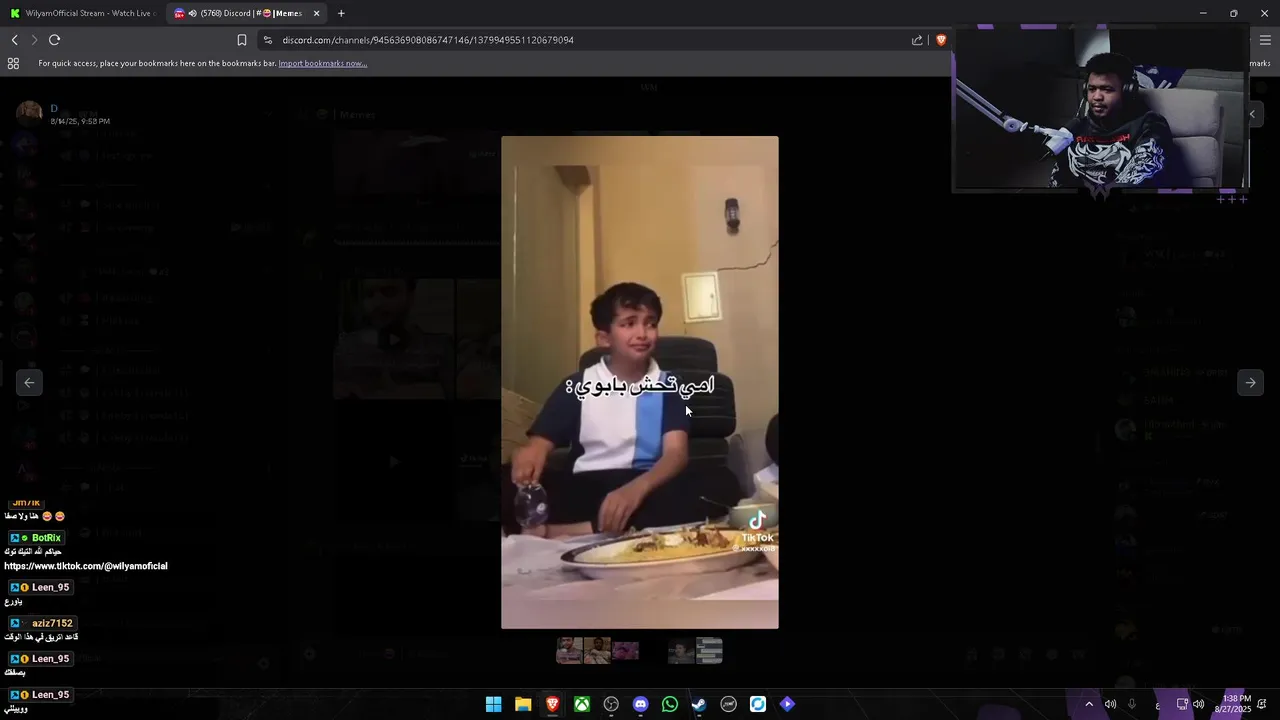Open the apps grid icon on bookmarks bar

(x=13, y=63)
